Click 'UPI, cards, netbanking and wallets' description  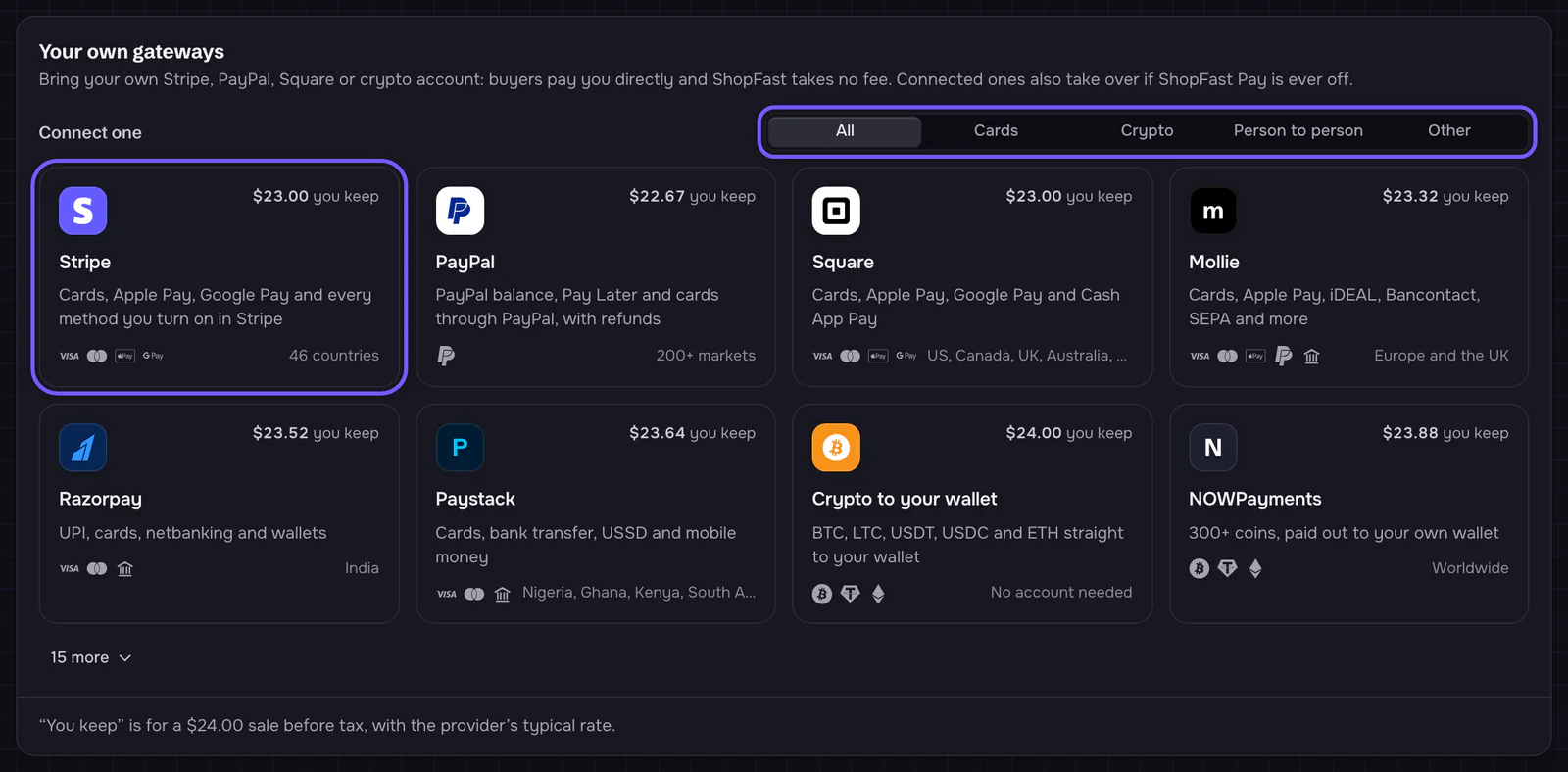coord(193,533)
